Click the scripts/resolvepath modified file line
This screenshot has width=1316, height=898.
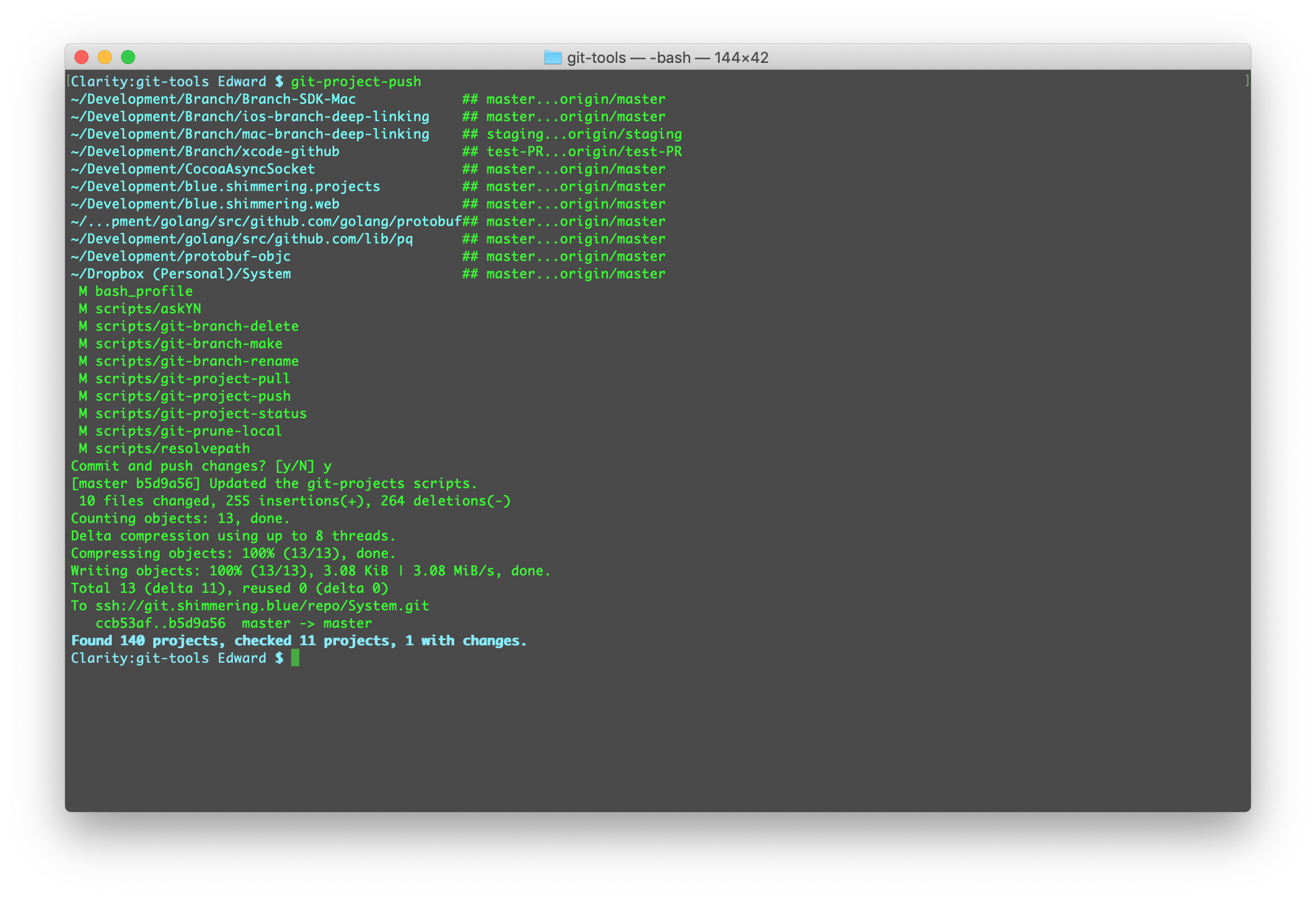coord(172,448)
